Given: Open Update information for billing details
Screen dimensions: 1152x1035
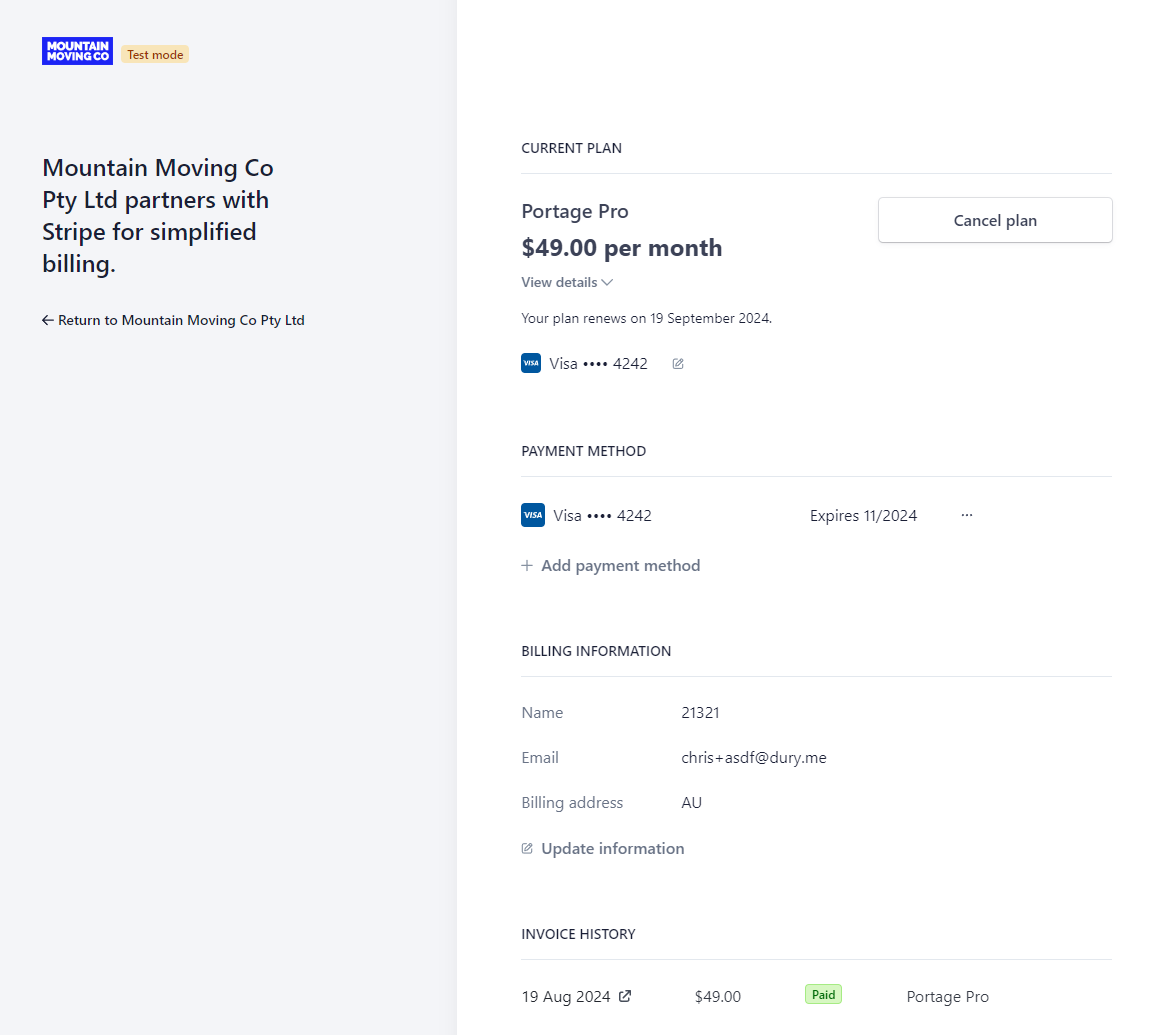Looking at the screenshot, I should click(x=612, y=848).
